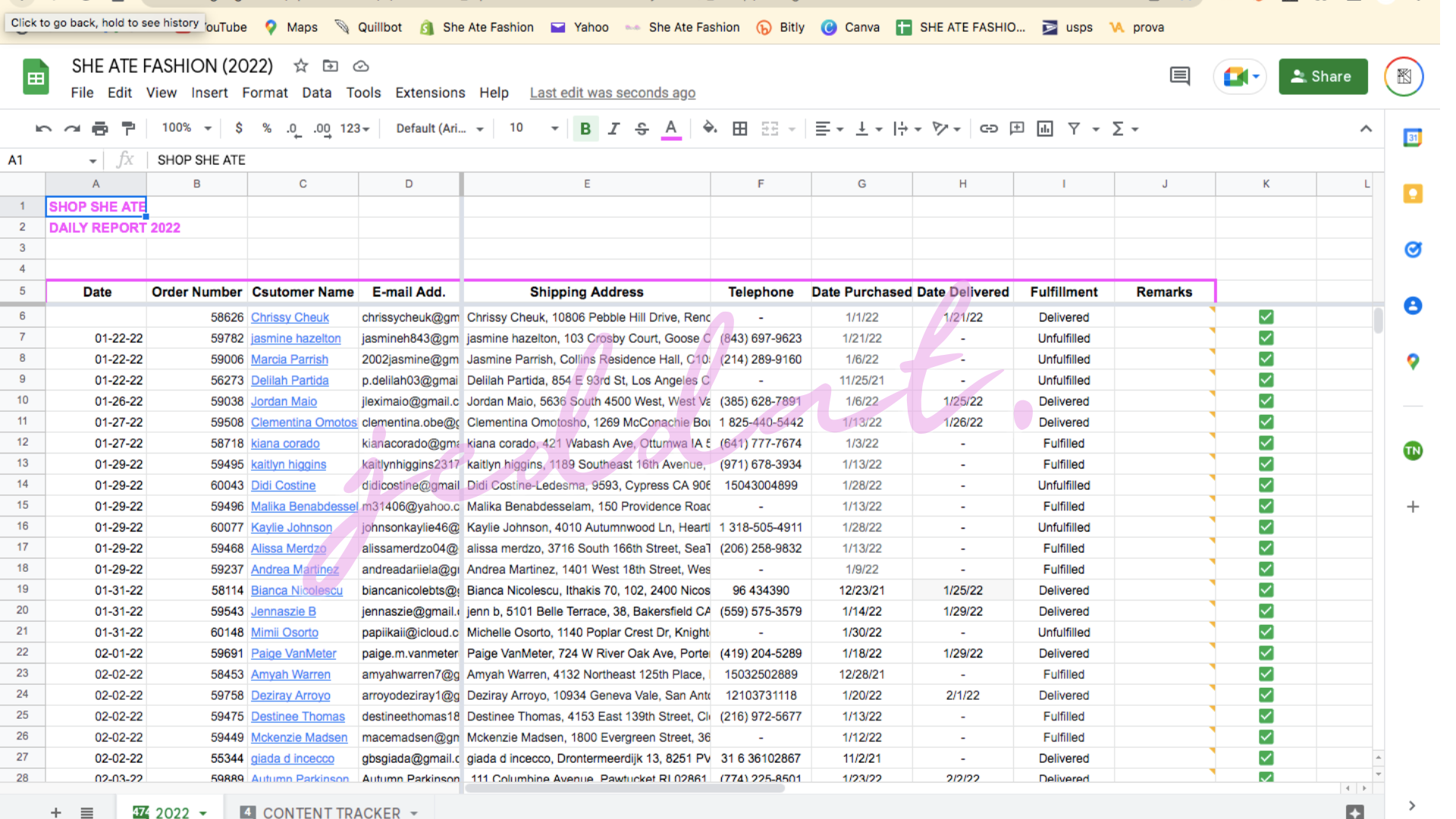Switch to the CONTENT TRACKER sheet tab
This screenshot has width=1456, height=819.
click(x=331, y=812)
